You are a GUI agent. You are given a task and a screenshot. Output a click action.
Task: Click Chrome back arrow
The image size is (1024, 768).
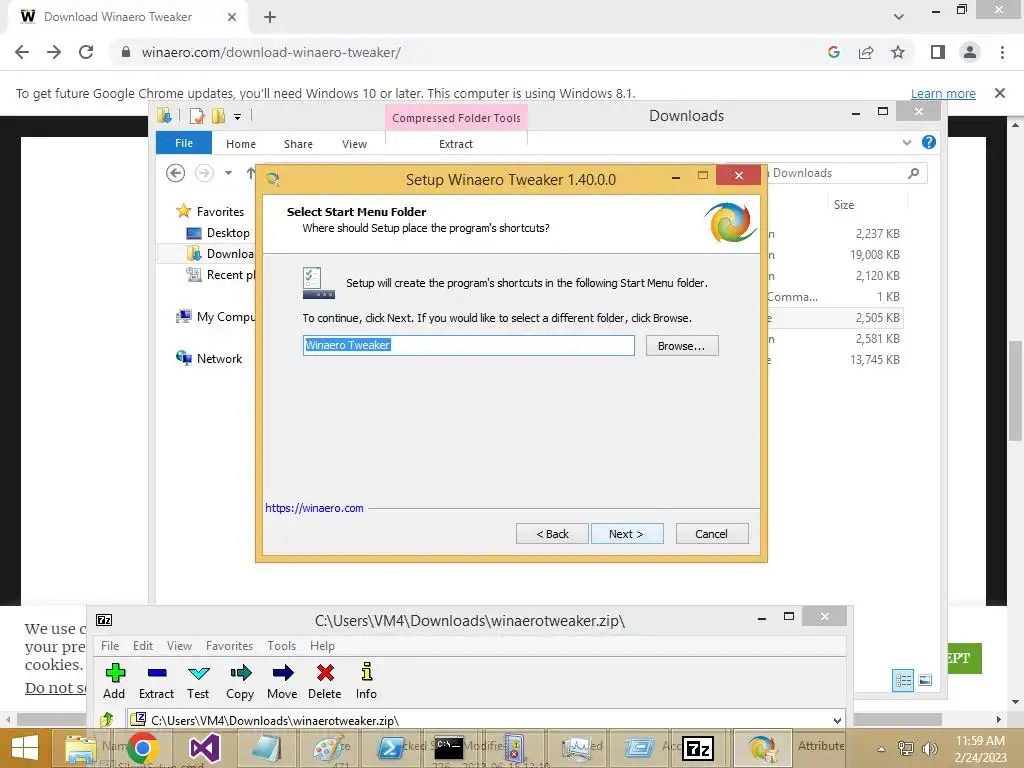point(22,52)
